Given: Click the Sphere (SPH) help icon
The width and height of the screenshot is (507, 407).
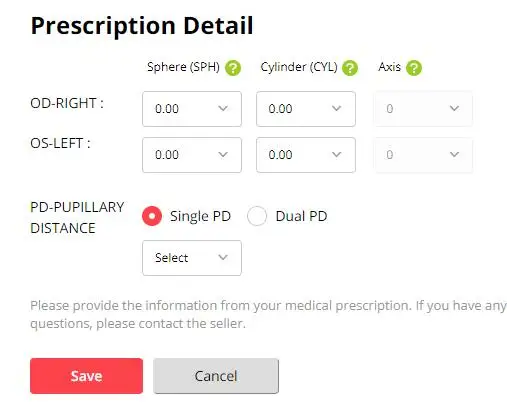Looking at the screenshot, I should (x=233, y=68).
